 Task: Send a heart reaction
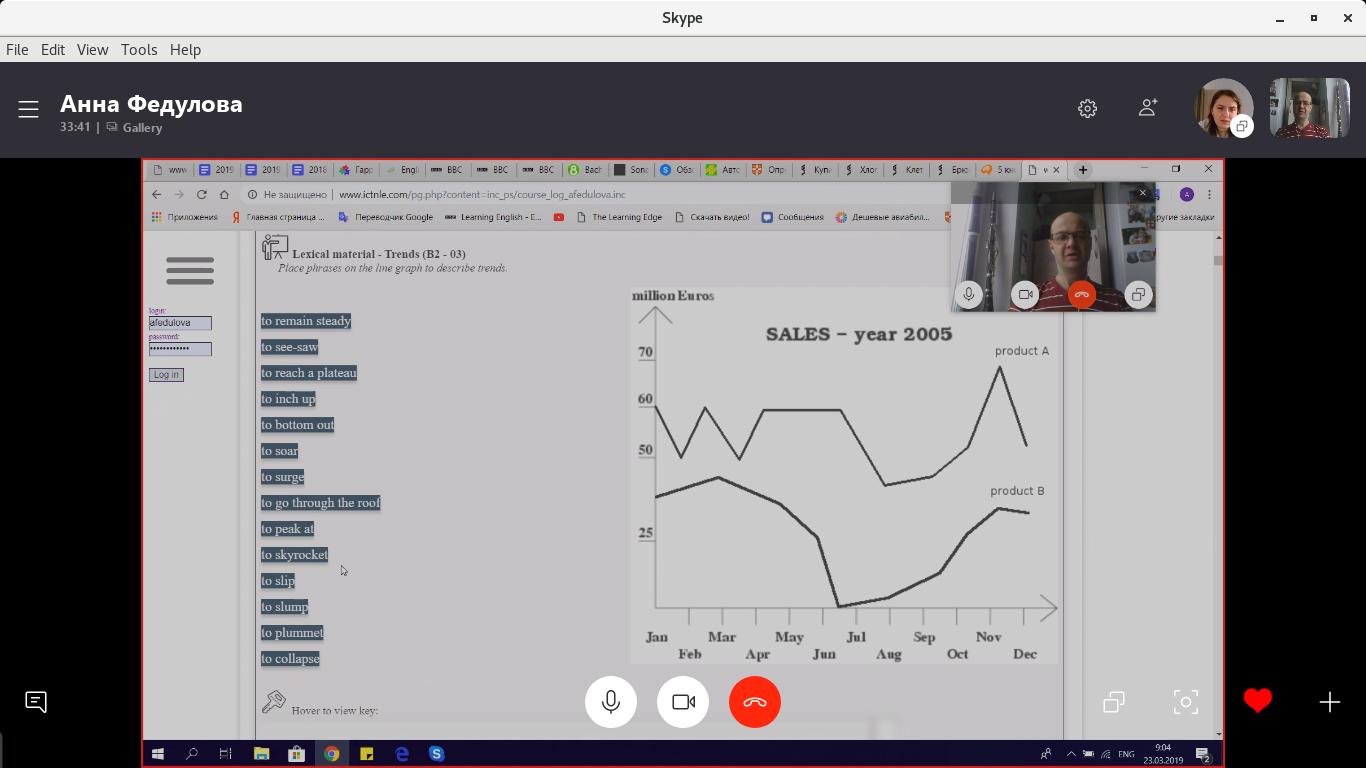[1257, 702]
